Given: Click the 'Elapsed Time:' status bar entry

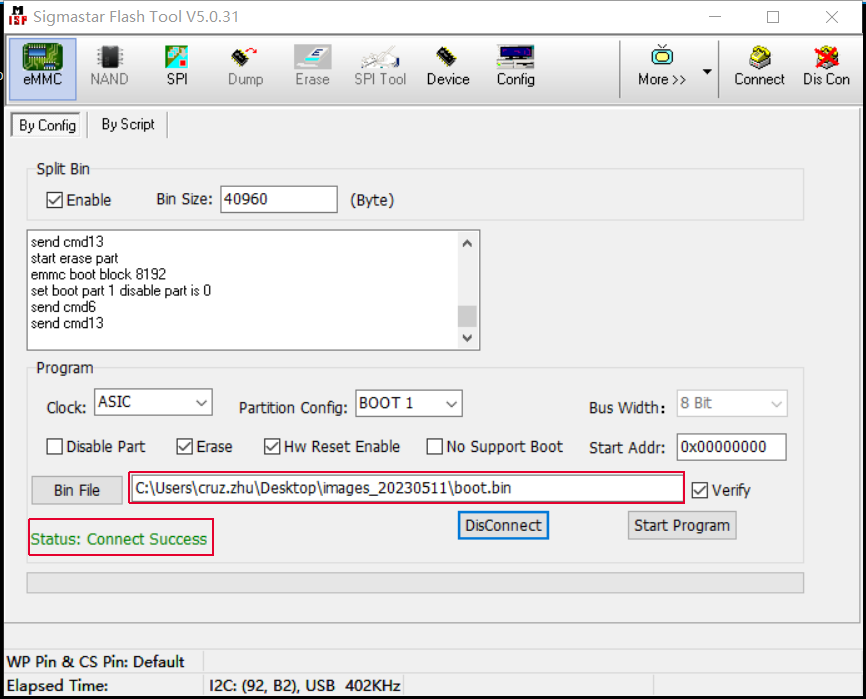Looking at the screenshot, I should tap(57, 686).
